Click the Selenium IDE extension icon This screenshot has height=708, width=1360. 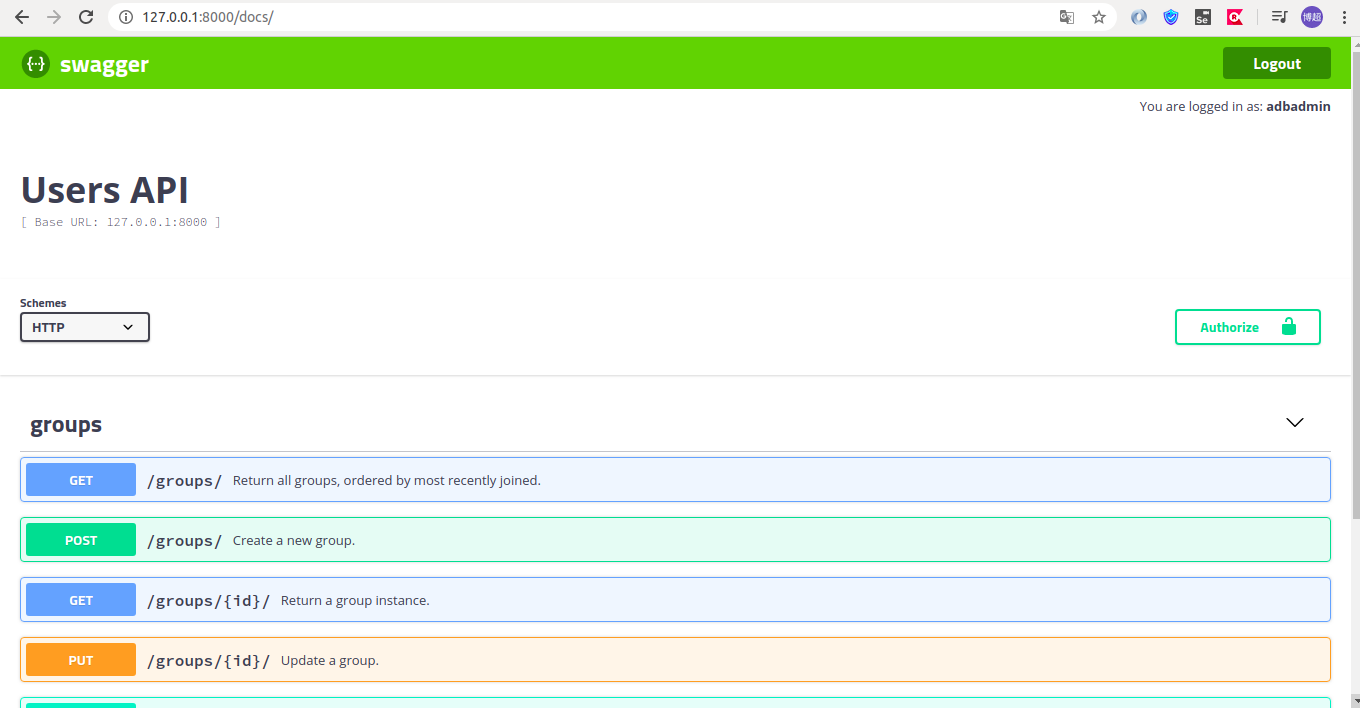[x=1203, y=17]
